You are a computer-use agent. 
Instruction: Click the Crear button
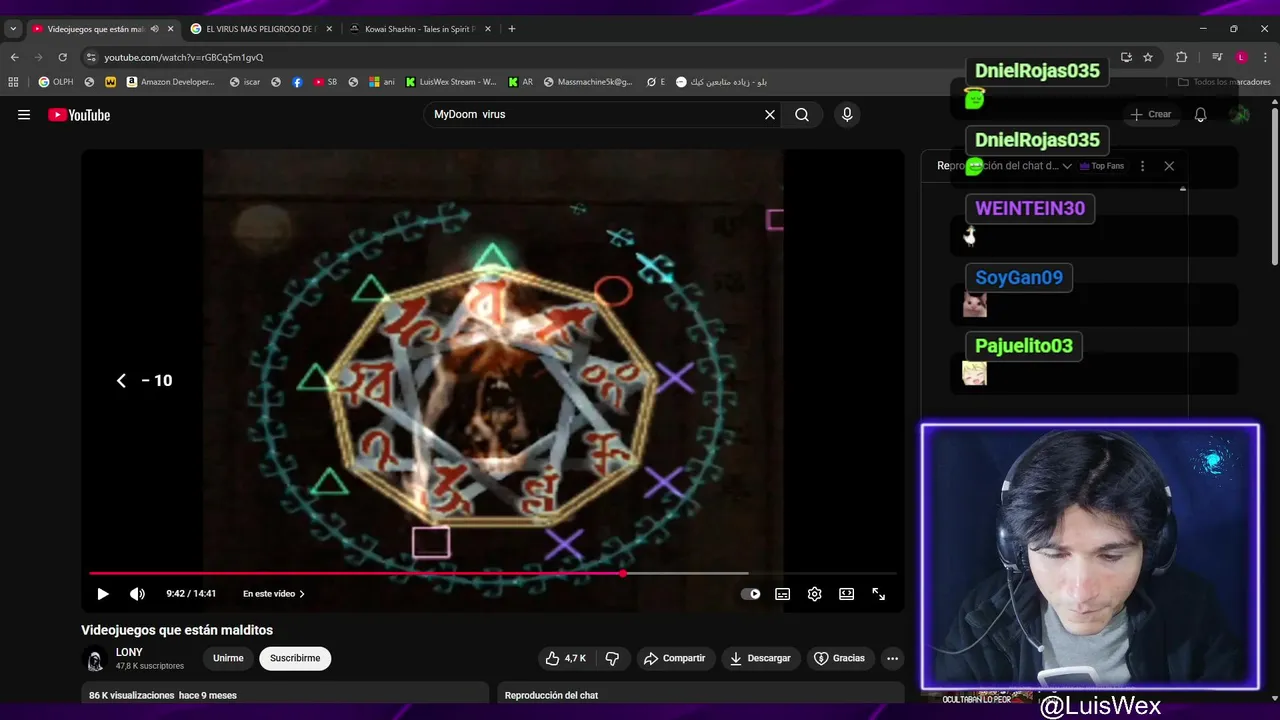[1150, 115]
